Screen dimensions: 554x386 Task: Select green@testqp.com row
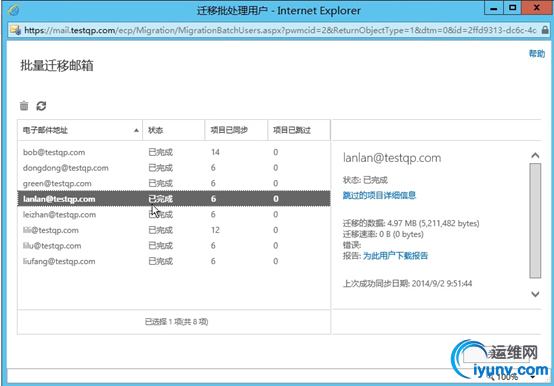coord(174,183)
